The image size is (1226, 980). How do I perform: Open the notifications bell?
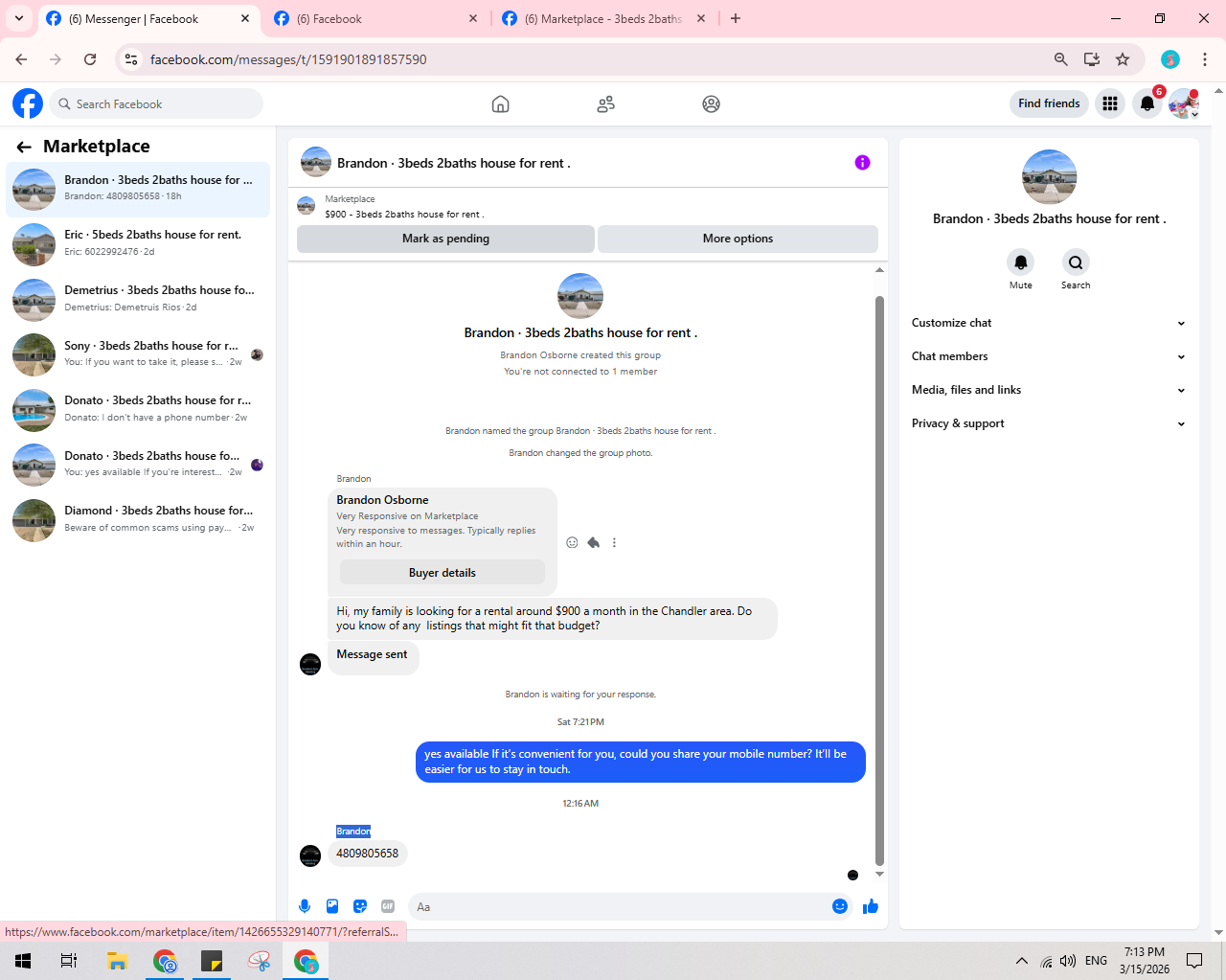pos(1147,103)
